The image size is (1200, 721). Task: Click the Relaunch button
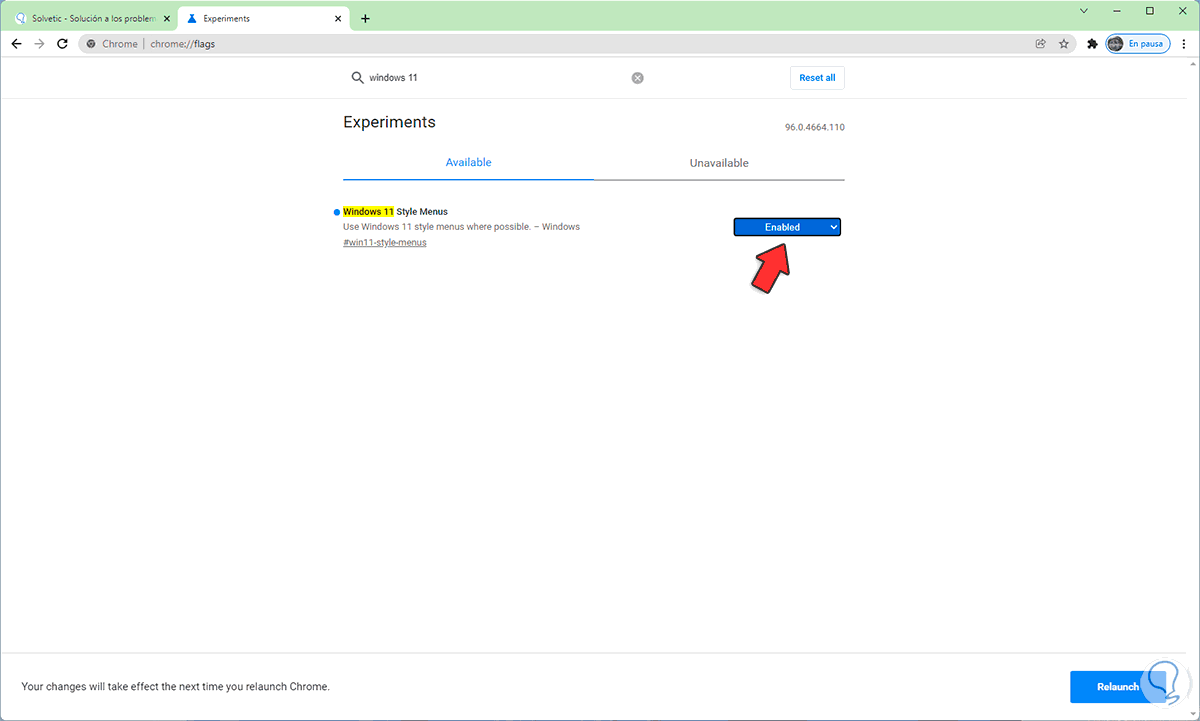click(x=1120, y=687)
